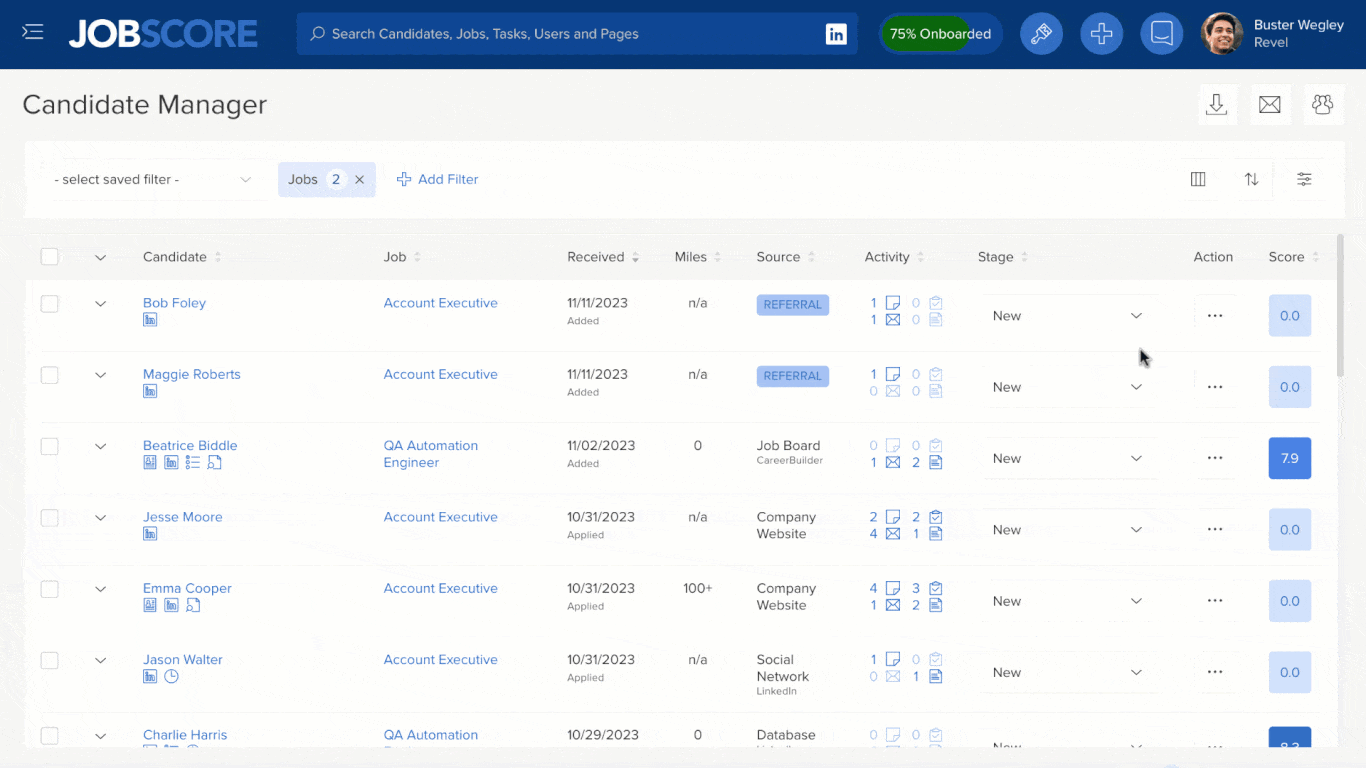Open the filter settings sliders icon

pyautogui.click(x=1304, y=179)
